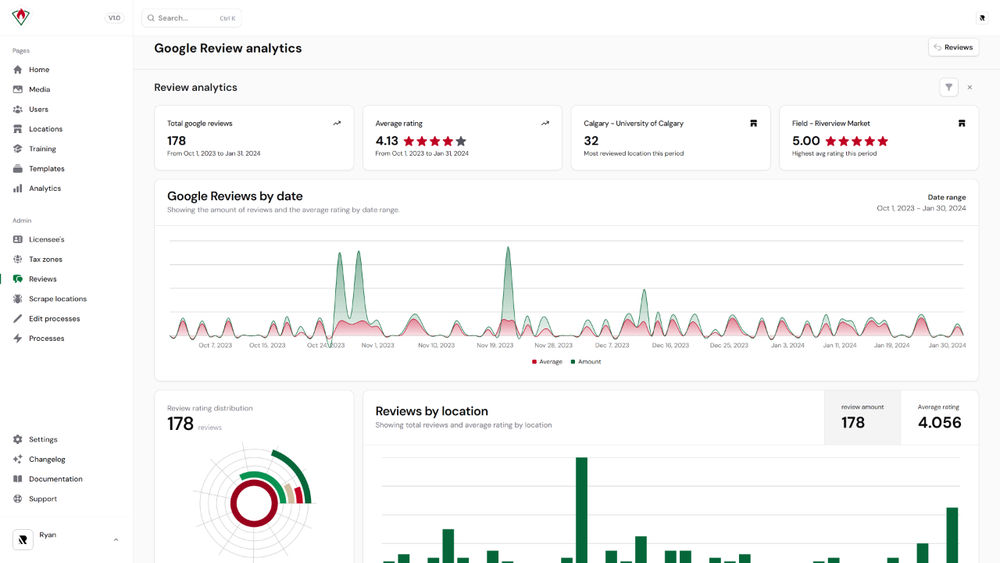
Task: Click the filter funnel icon
Action: (x=948, y=87)
